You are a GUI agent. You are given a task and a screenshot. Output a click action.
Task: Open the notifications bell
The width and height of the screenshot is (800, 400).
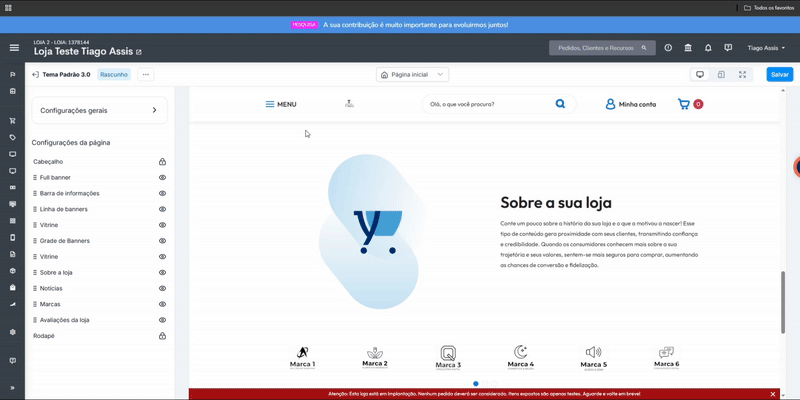coord(708,48)
